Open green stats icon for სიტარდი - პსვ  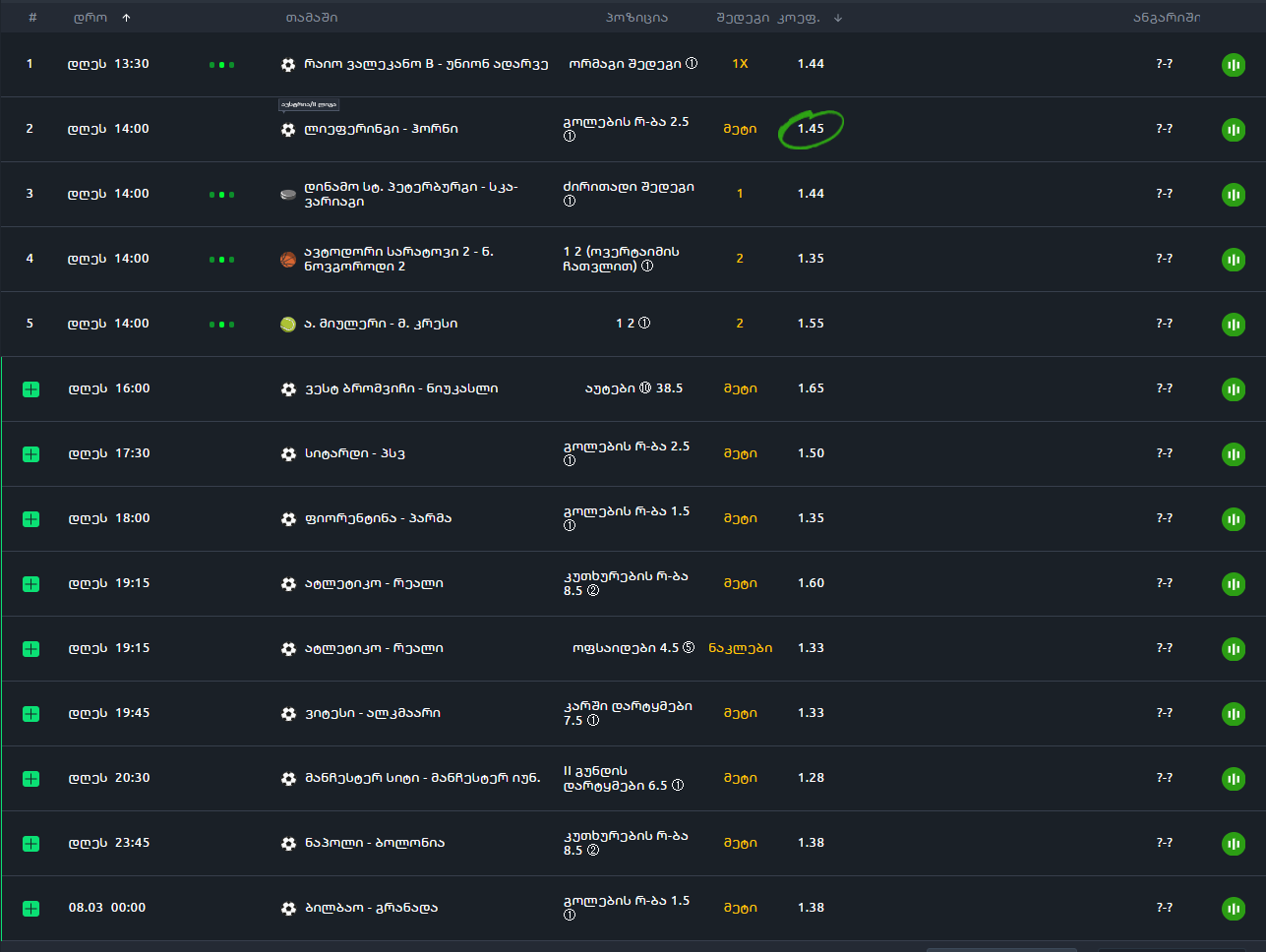(1233, 454)
